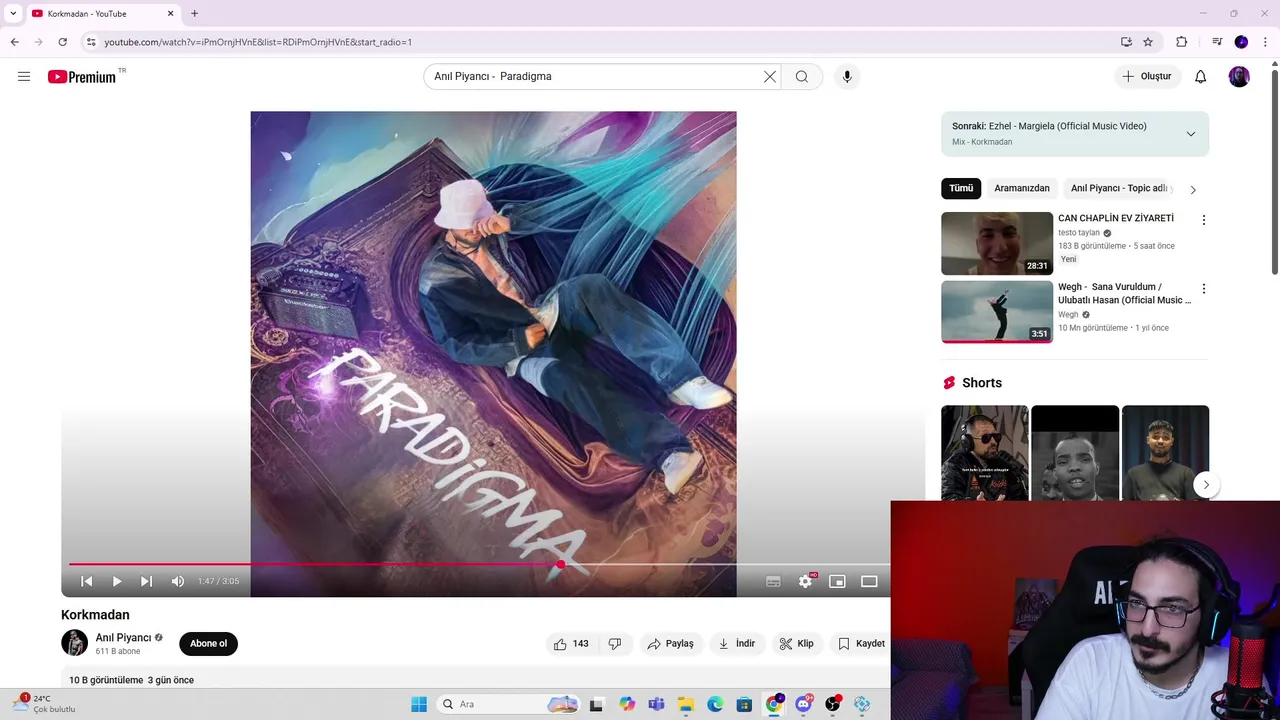Create a clip with Klip

point(797,644)
